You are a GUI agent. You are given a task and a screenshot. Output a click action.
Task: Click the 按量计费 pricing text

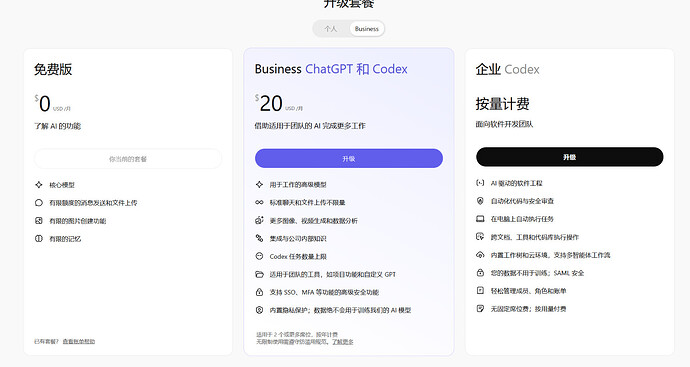pyautogui.click(x=502, y=104)
